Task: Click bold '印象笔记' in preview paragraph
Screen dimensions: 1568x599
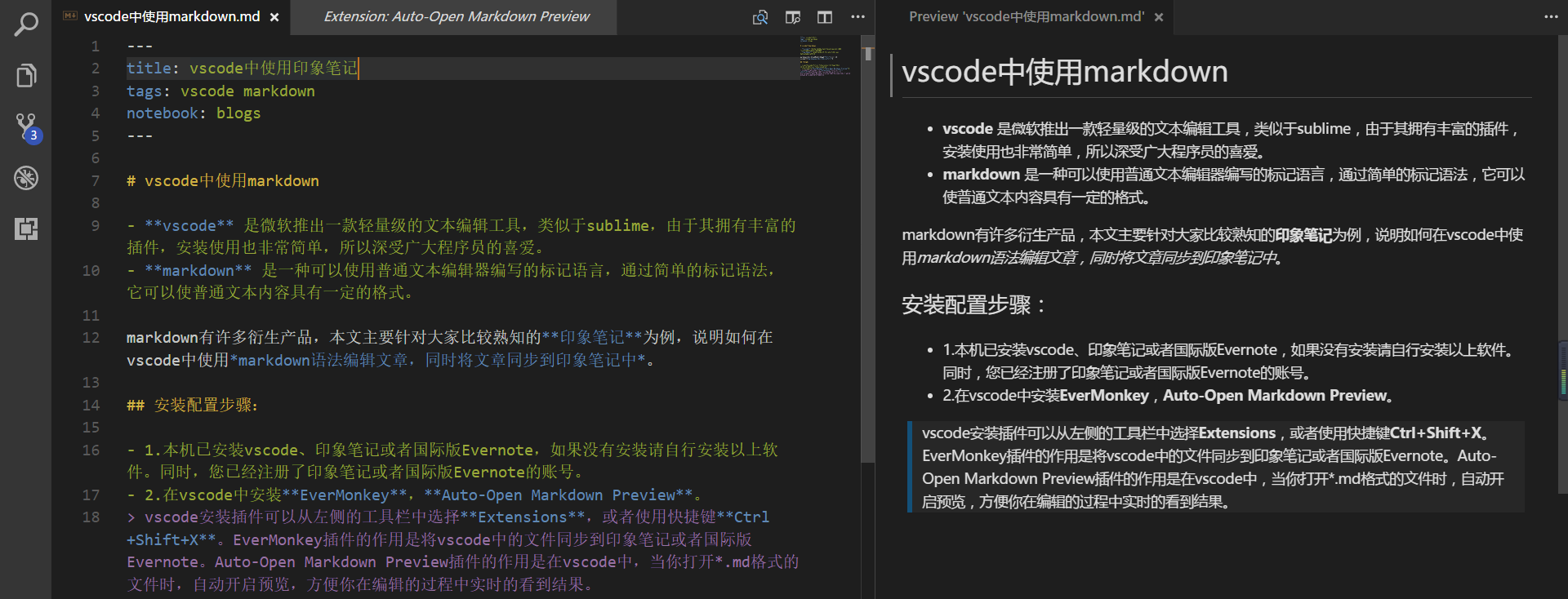Action: pos(1303,235)
